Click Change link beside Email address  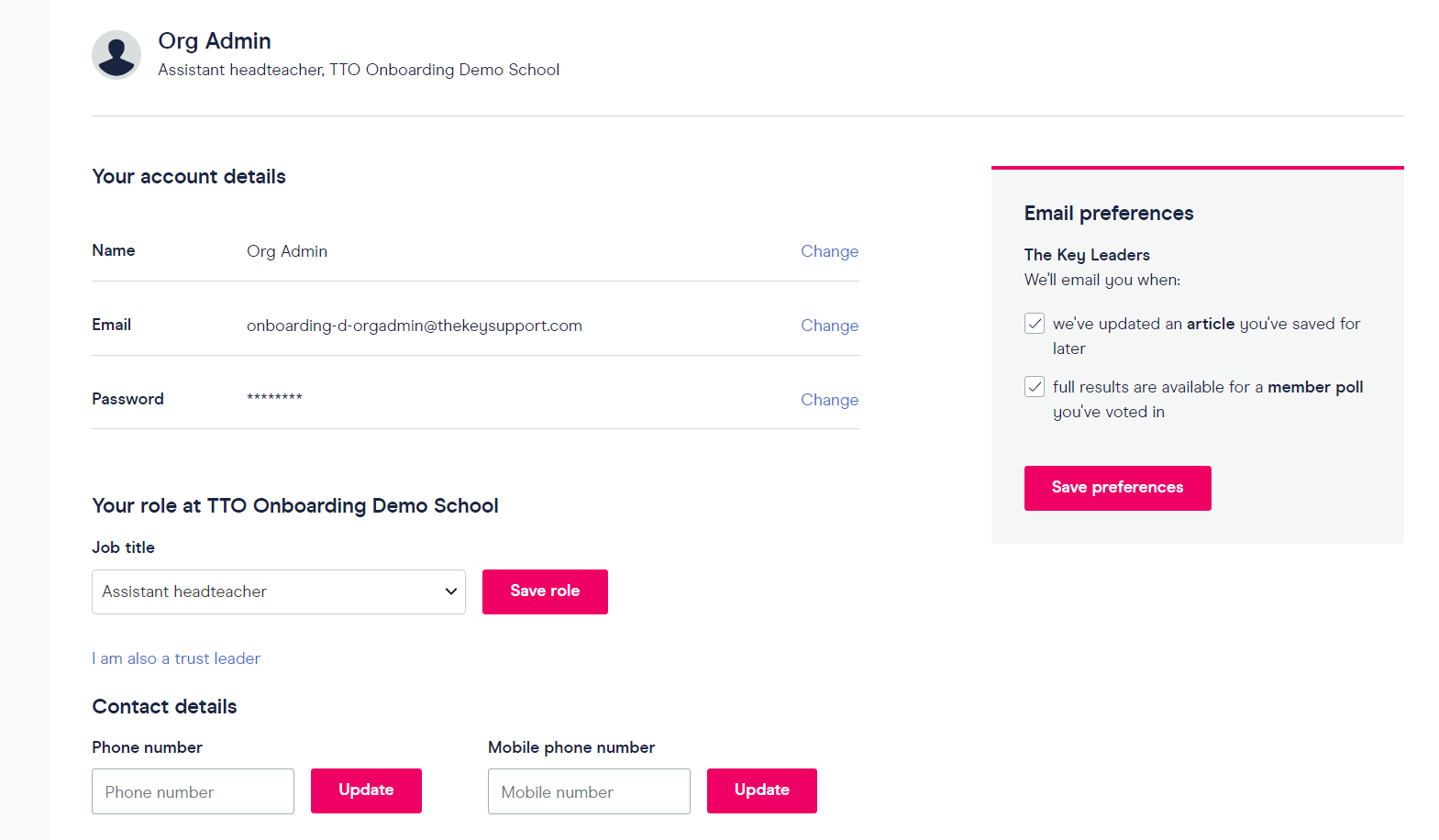[829, 326]
